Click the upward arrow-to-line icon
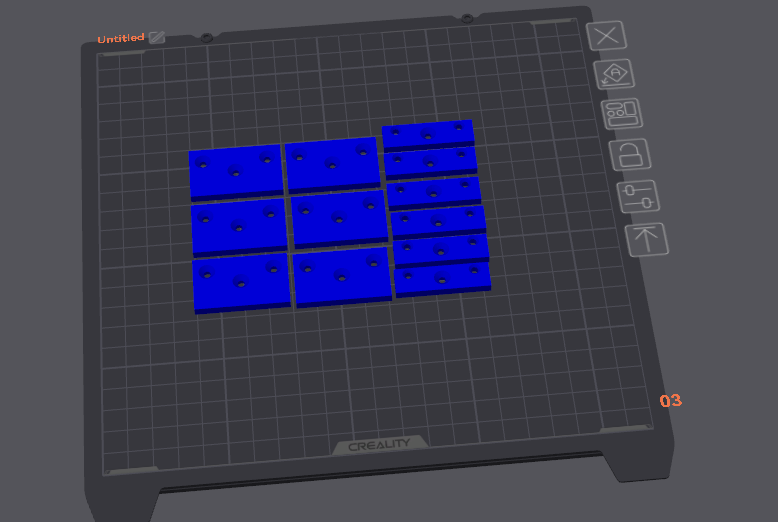 tap(647, 240)
